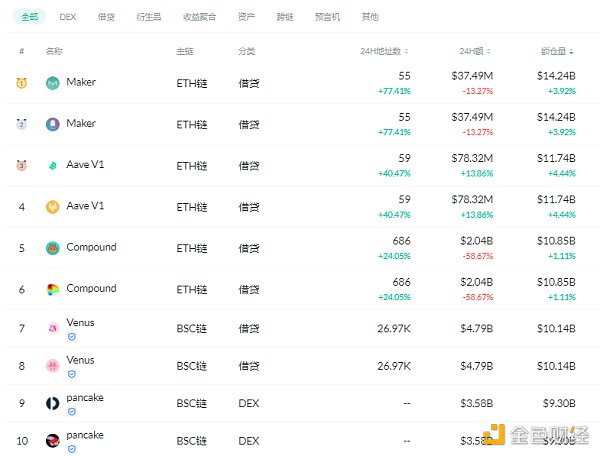Viewport: 600px width, 456px height.
Task: Select the 全部 category tab
Action: click(x=30, y=17)
